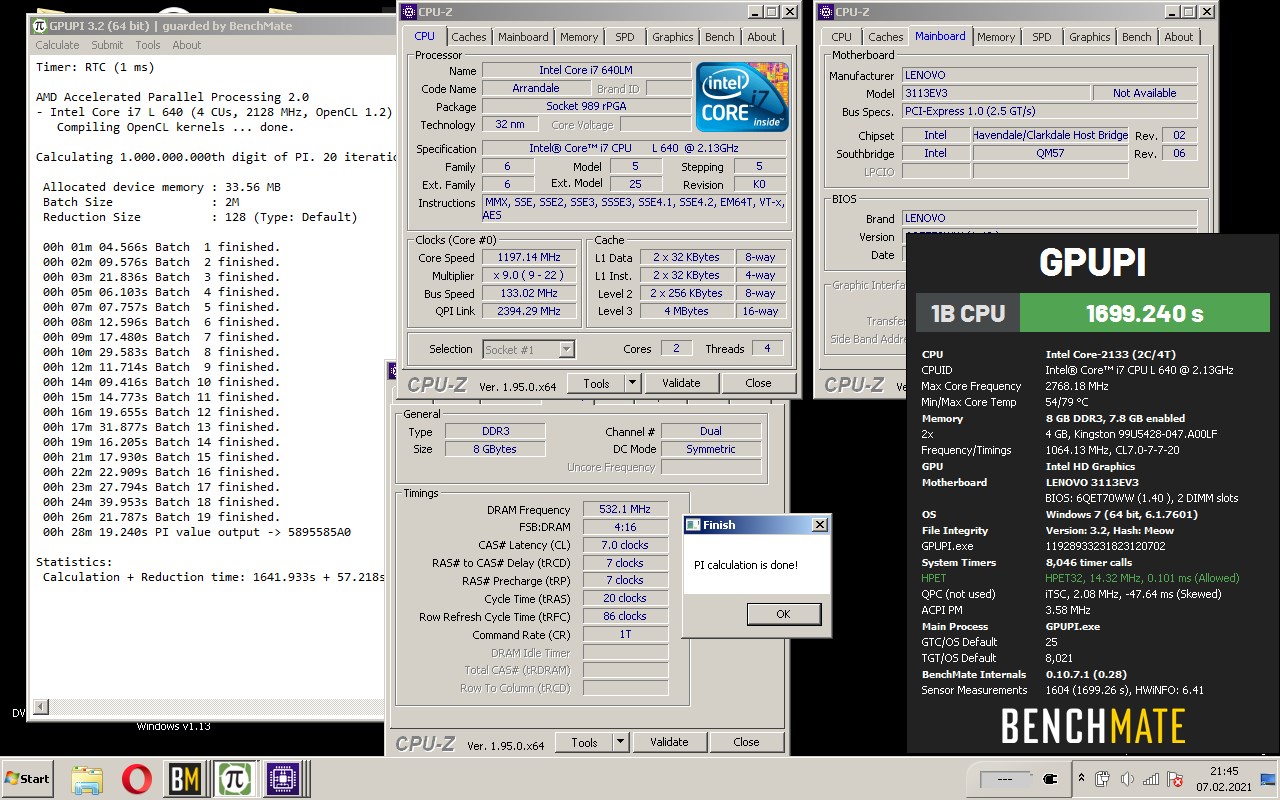Screen dimensions: 1280x800
Task: Select Memory tab in CPU-Z Mainboard window
Action: 996,37
